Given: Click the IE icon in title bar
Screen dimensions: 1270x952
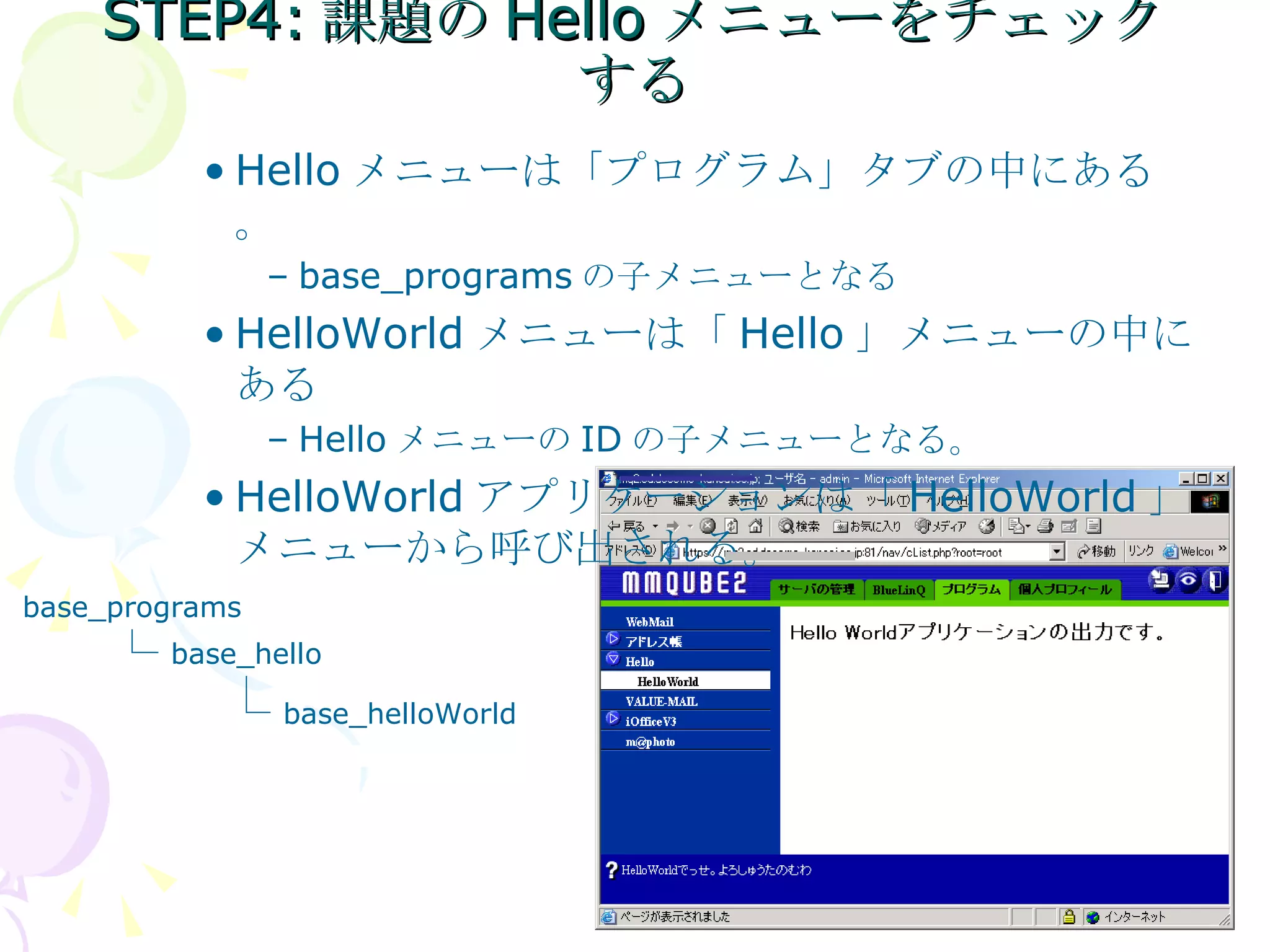Looking at the screenshot, I should [x=608, y=478].
